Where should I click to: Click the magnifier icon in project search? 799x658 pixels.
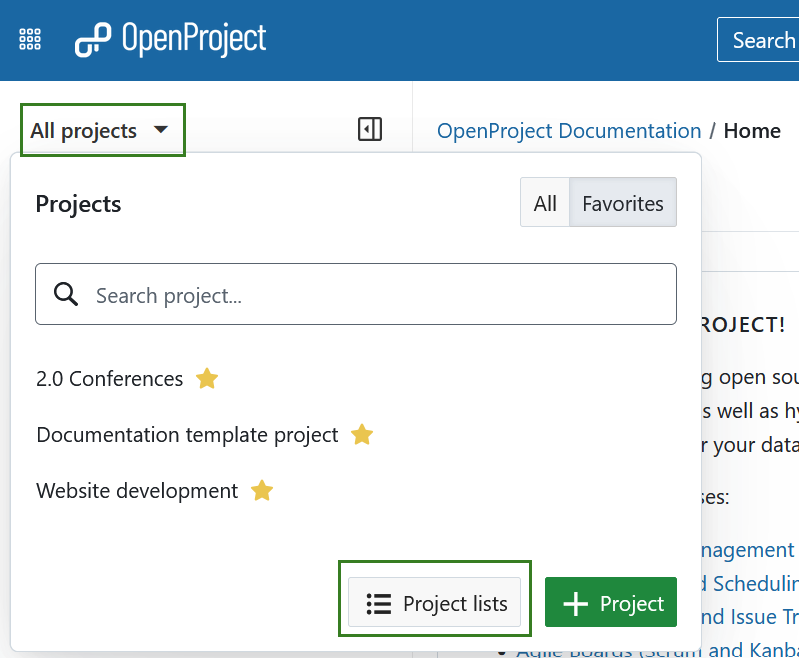pos(66,294)
